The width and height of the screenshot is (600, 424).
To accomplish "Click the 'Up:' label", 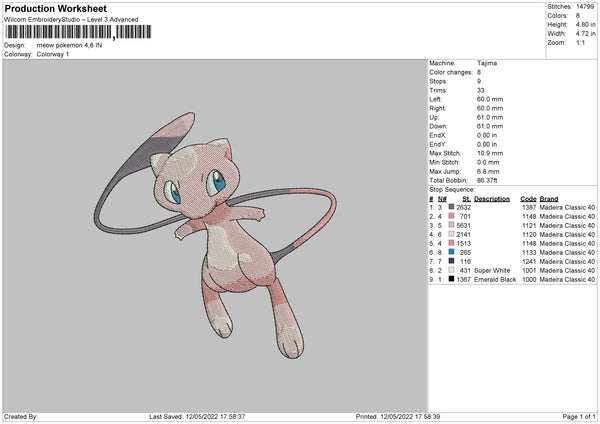I will click(434, 117).
